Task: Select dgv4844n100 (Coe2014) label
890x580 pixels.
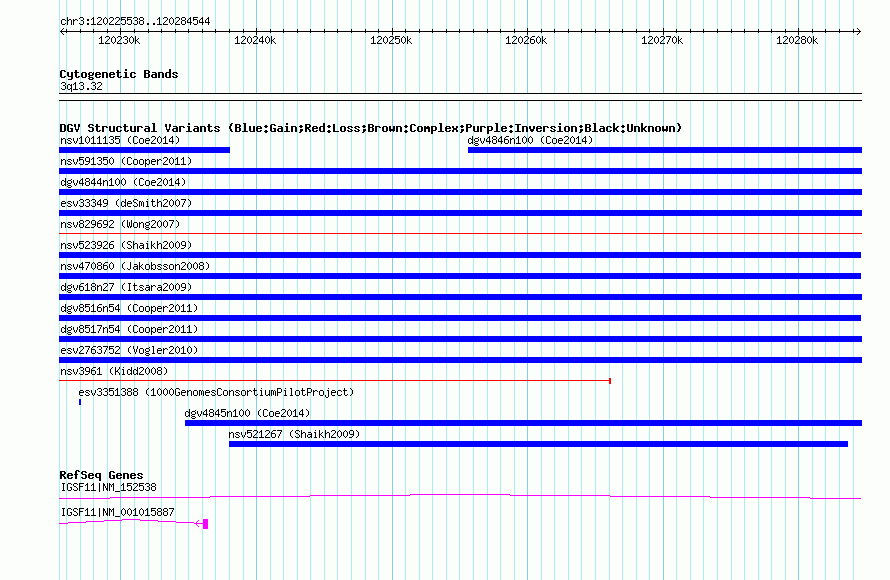Action: (123, 182)
